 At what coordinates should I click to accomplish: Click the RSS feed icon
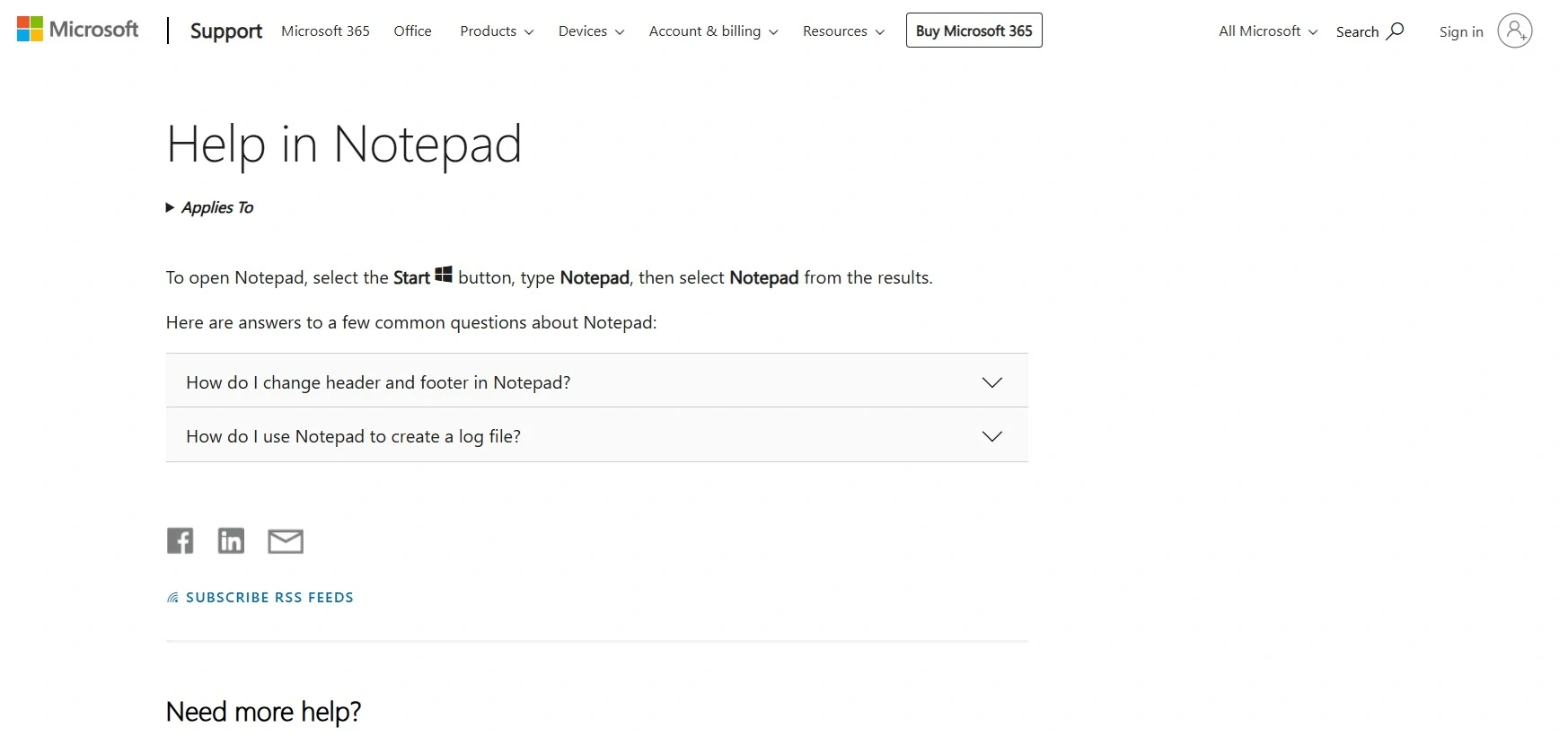(172, 598)
